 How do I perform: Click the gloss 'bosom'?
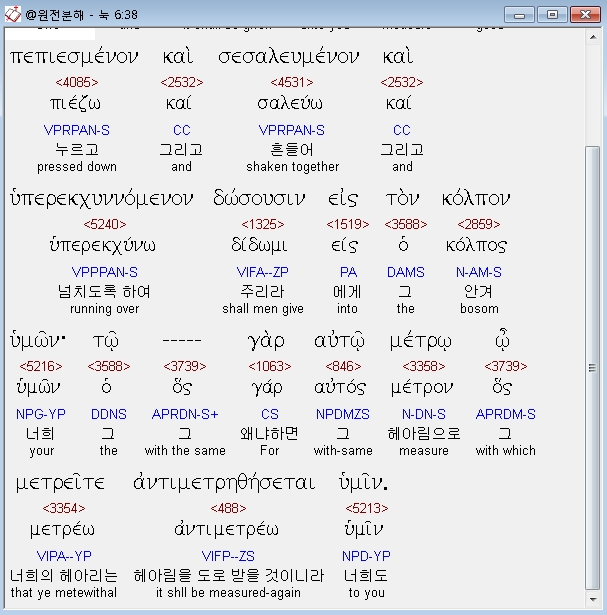(x=479, y=309)
